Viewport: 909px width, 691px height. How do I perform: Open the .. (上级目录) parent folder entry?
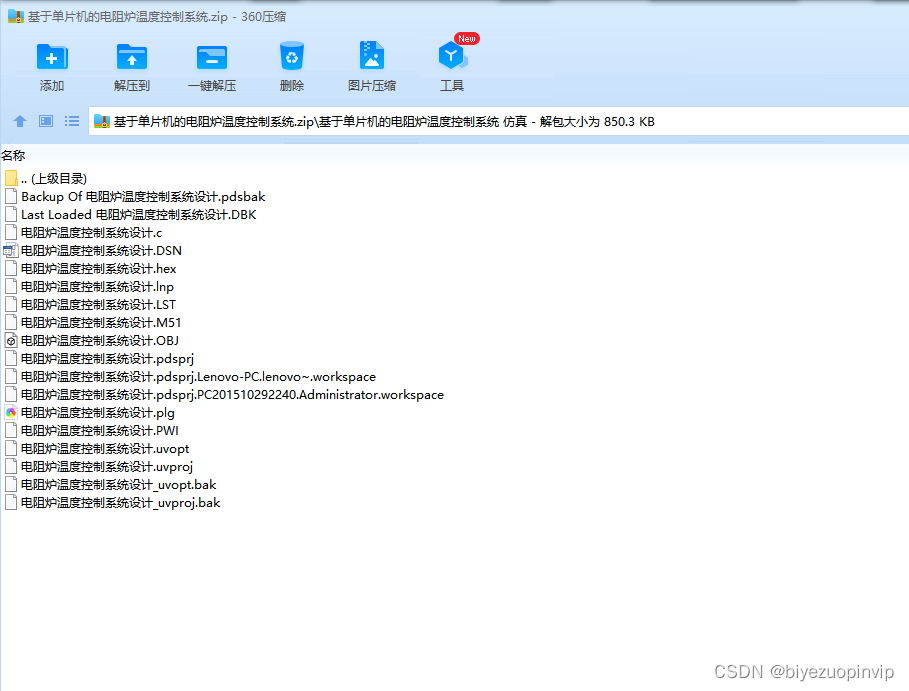54,179
